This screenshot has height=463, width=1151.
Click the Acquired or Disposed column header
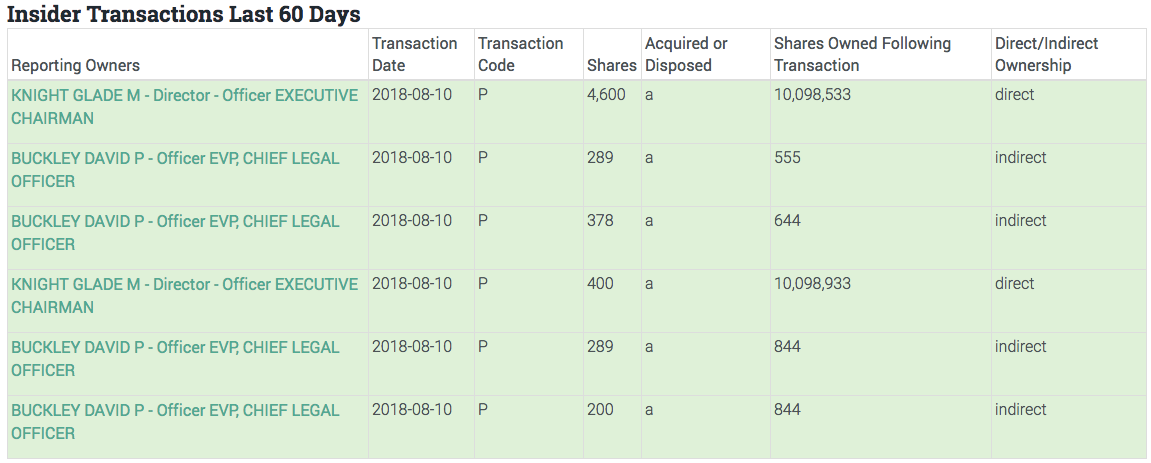click(x=686, y=55)
